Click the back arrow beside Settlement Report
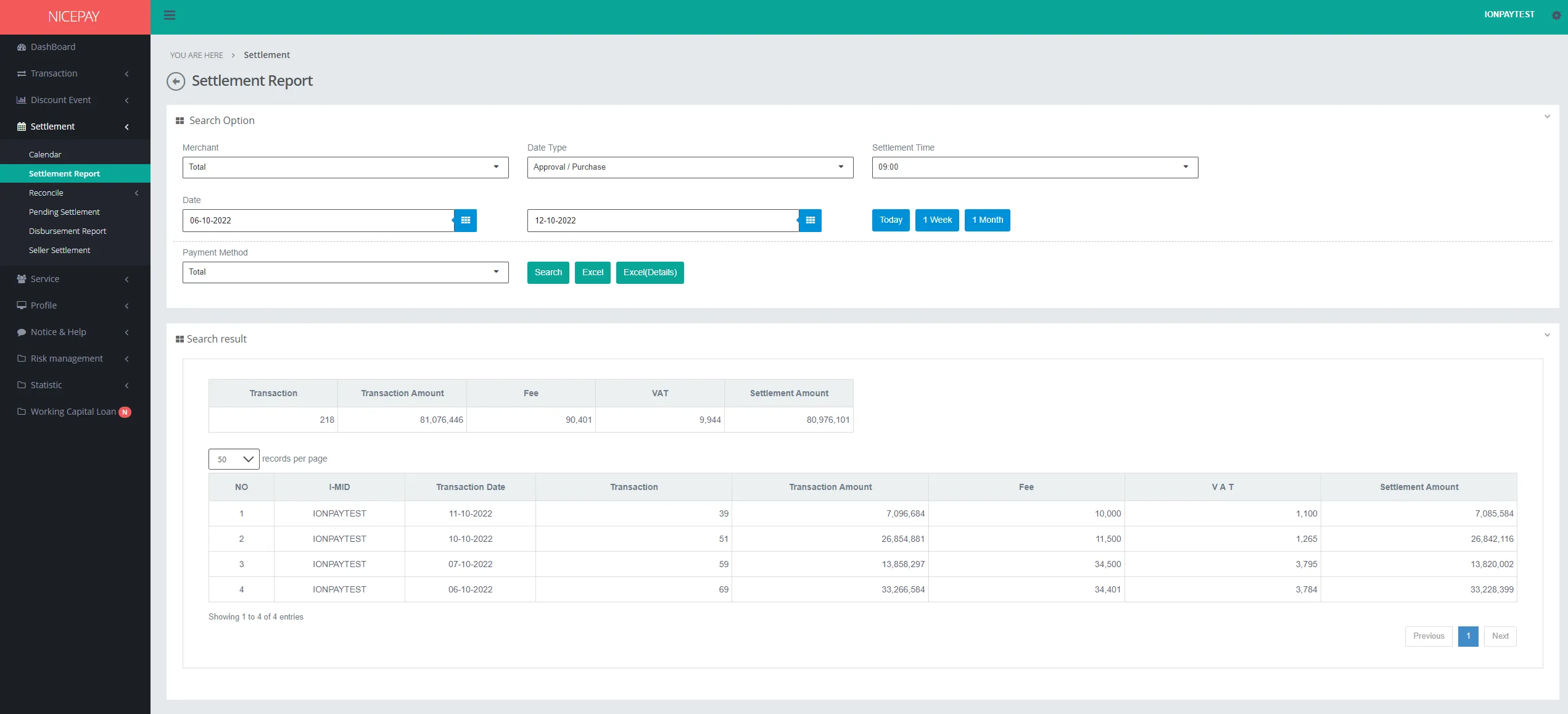 point(176,81)
